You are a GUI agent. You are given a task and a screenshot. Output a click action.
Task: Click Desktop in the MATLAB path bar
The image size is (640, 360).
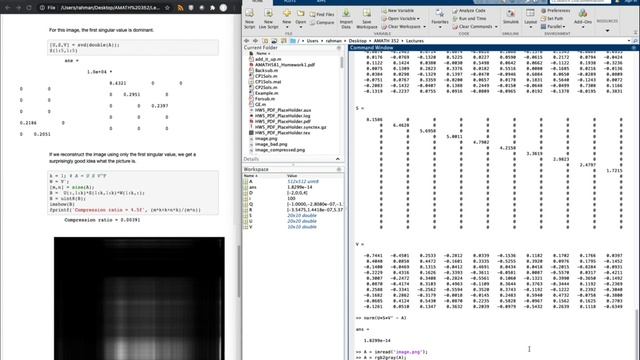pyautogui.click(x=358, y=41)
